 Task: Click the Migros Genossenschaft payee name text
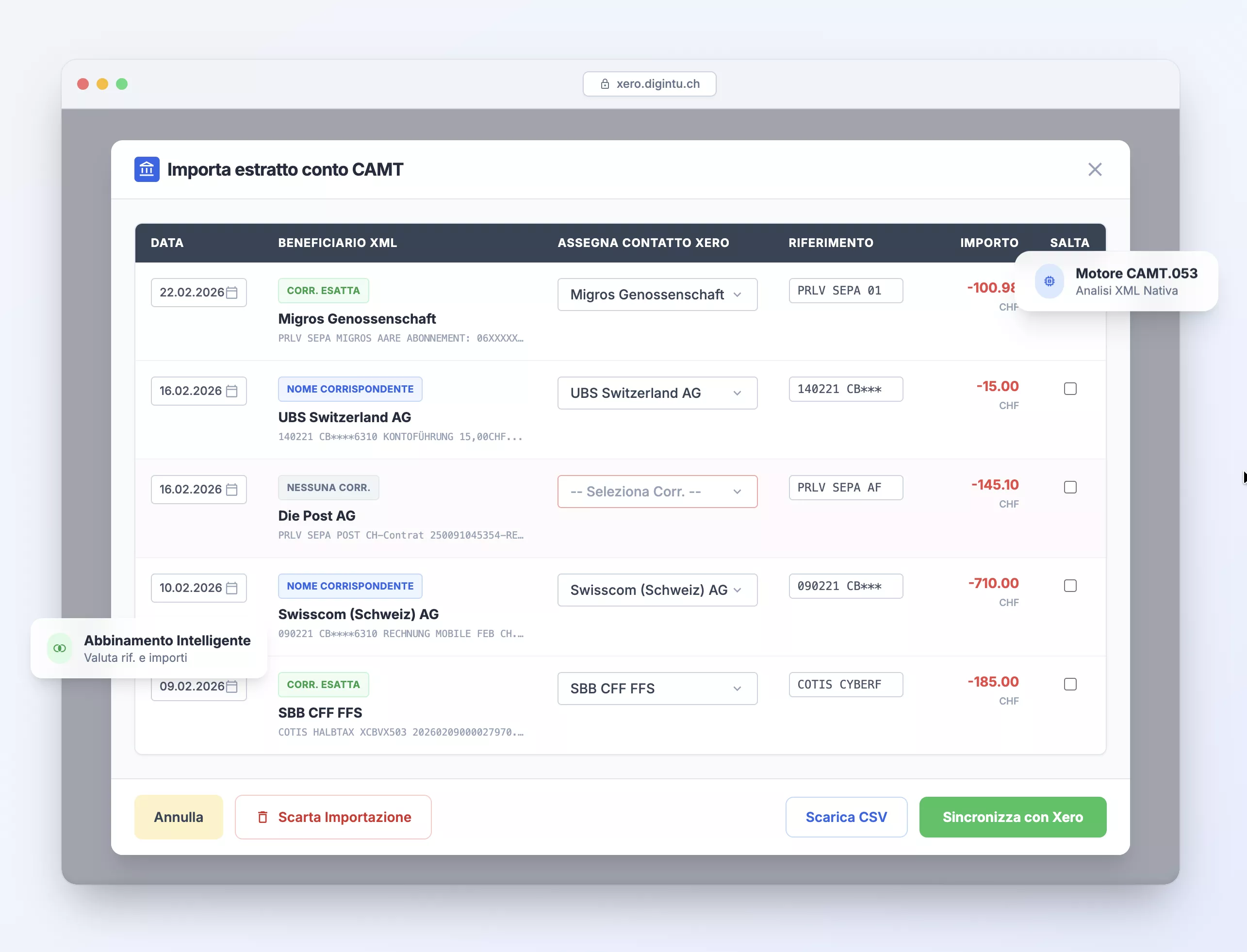pos(357,319)
